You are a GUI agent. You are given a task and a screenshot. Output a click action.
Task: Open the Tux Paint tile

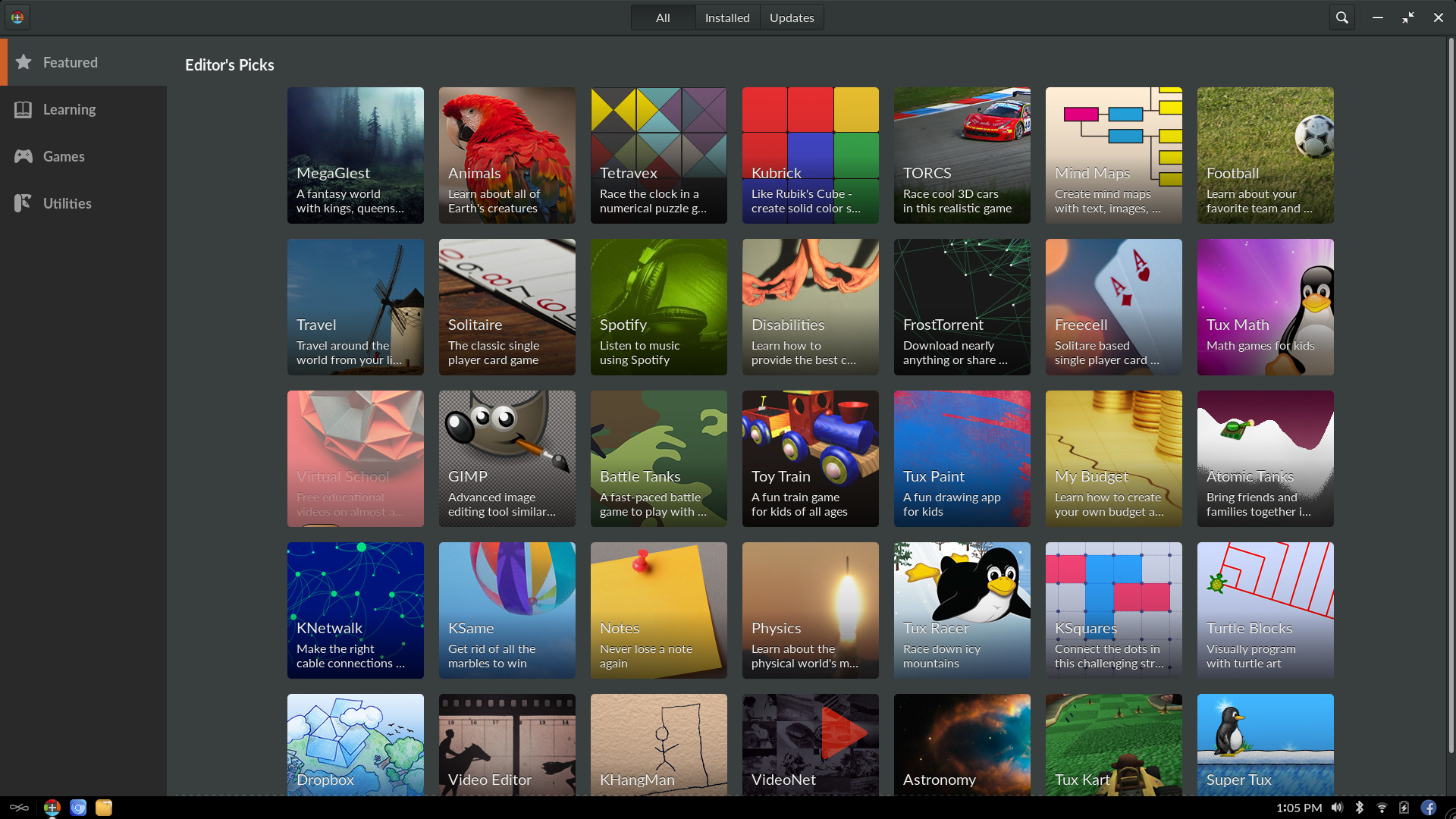(x=962, y=459)
